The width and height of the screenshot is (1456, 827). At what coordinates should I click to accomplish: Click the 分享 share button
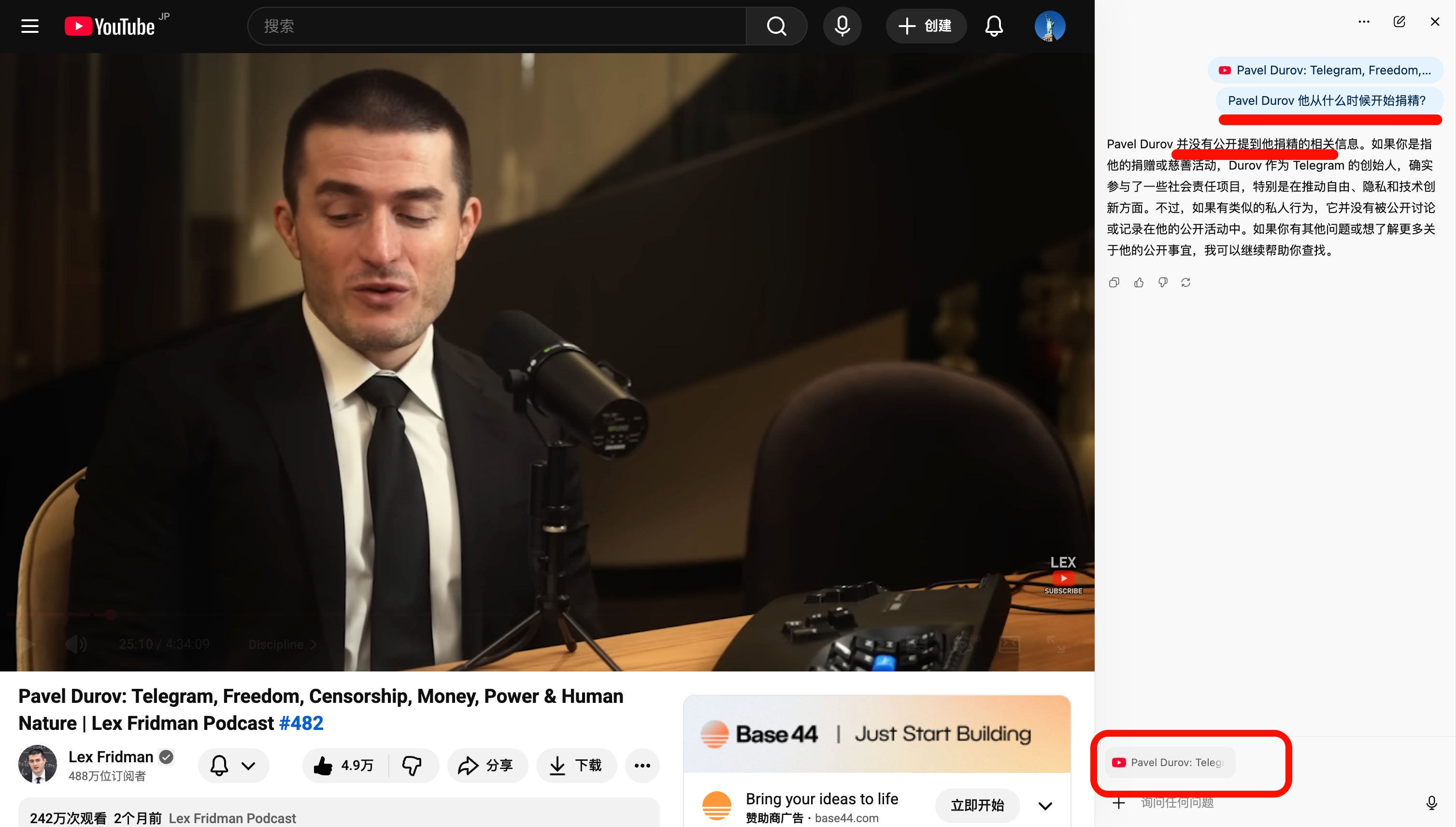pyautogui.click(x=486, y=765)
